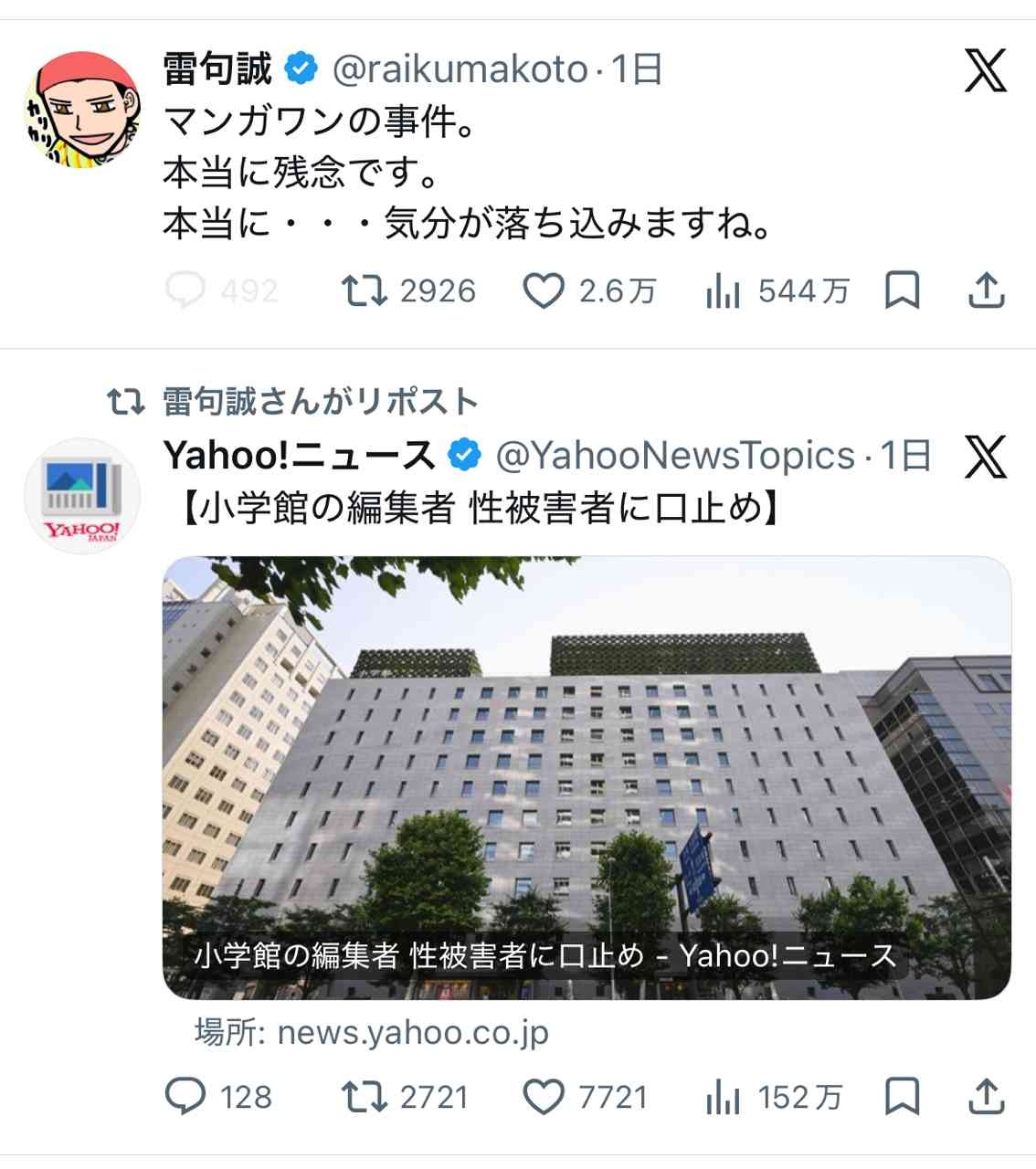Bookmark 雷句誠's tweet
The height and width of the screenshot is (1169, 1036).
pos(902,291)
